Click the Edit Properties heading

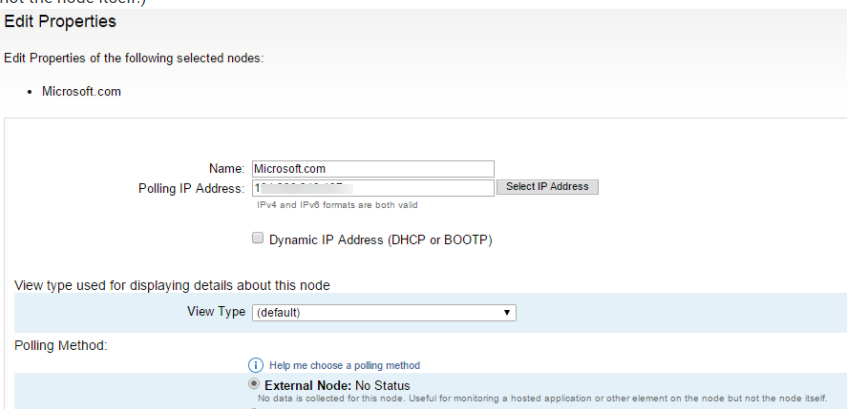[60, 21]
